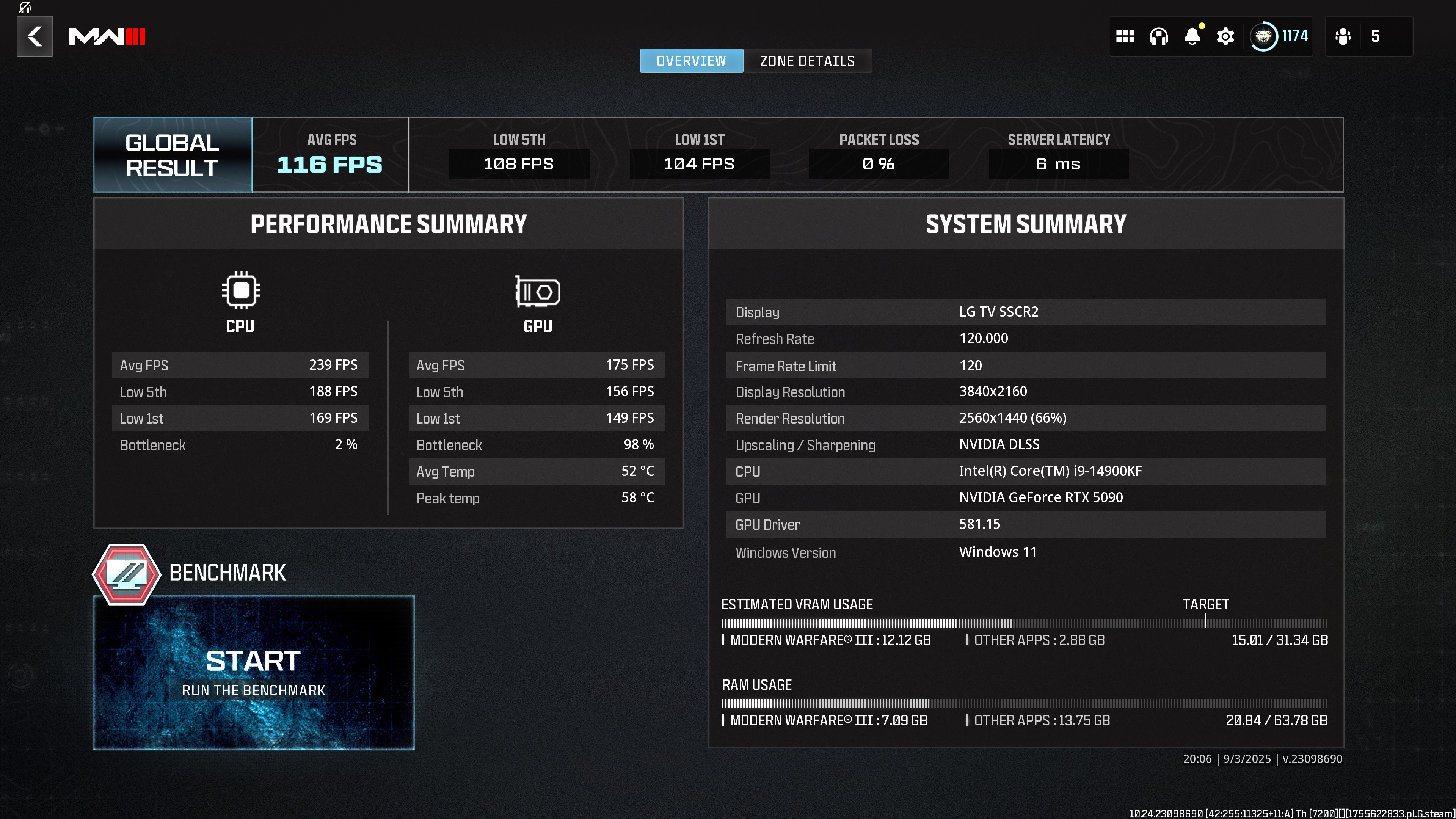Click Display LG TV SSCR2 row
Screen dimensions: 1456x819
[x=1025, y=312]
